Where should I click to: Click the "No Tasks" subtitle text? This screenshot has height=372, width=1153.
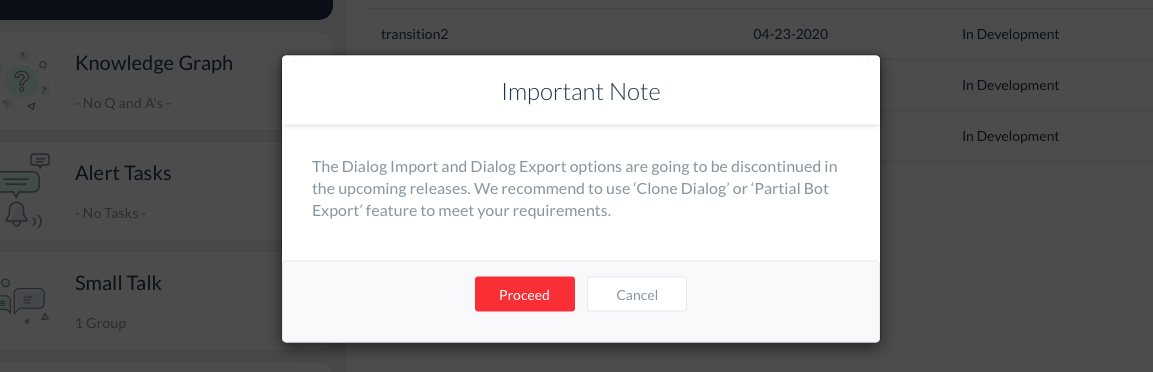110,213
